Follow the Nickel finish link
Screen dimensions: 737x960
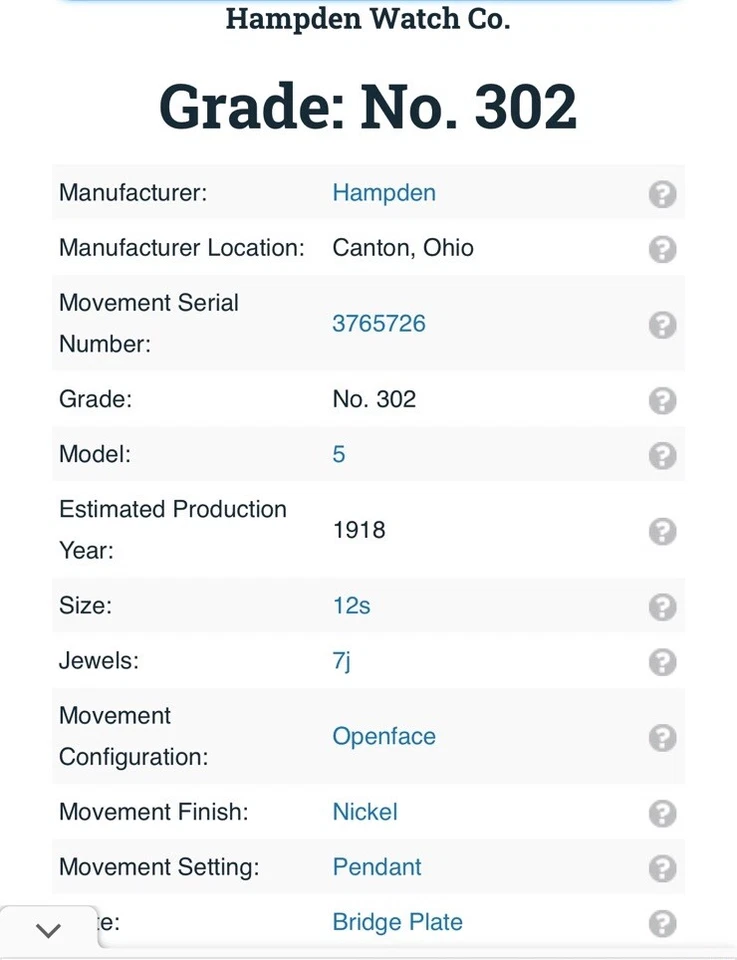pyautogui.click(x=365, y=812)
